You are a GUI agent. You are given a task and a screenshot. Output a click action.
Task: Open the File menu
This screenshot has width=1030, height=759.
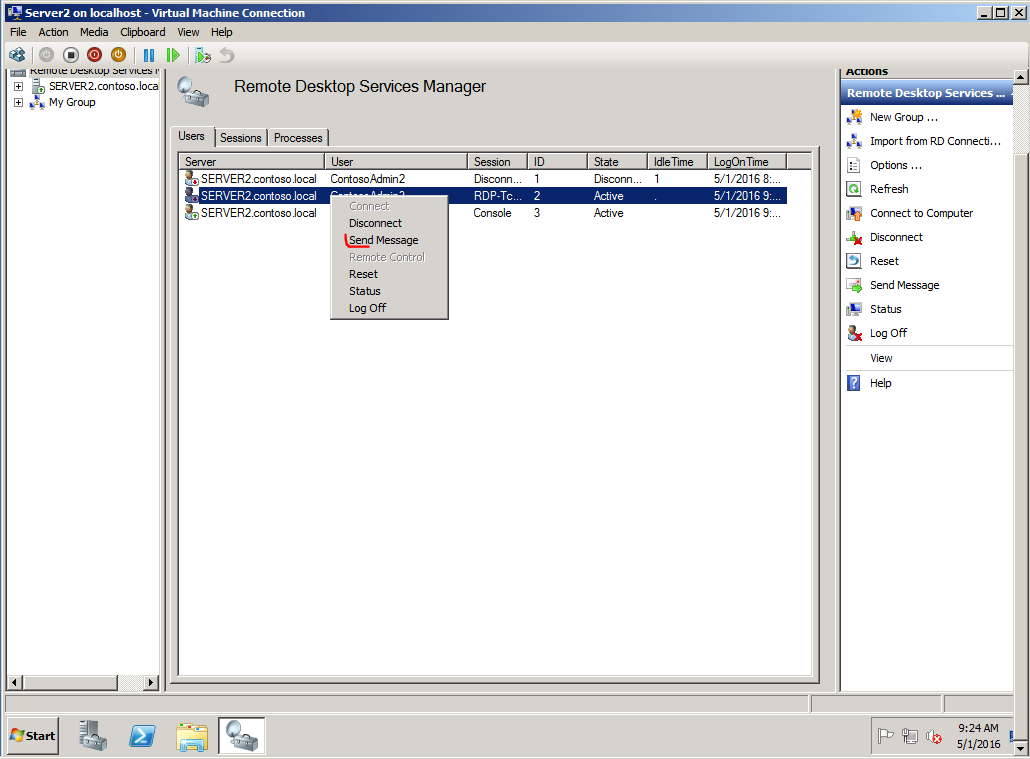[18, 32]
